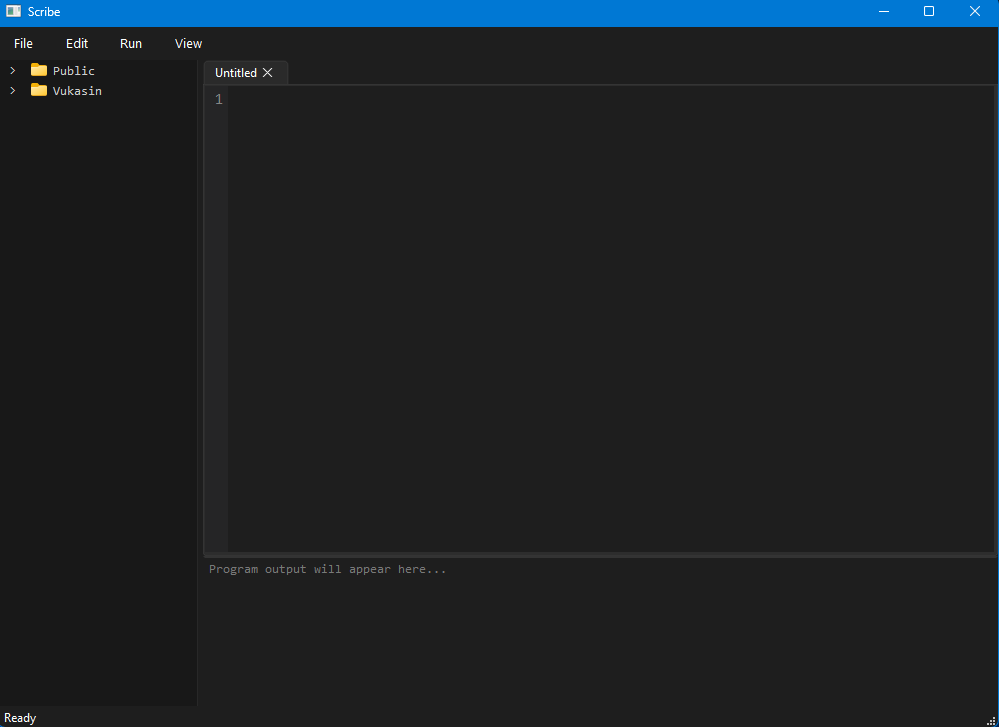
Task: Click line number 1 in the gutter
Action: (x=219, y=99)
